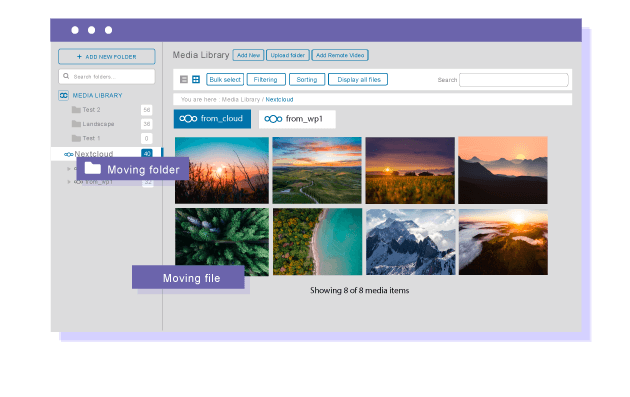Select the Media Library root icon
The image size is (630, 397).
coord(63,95)
